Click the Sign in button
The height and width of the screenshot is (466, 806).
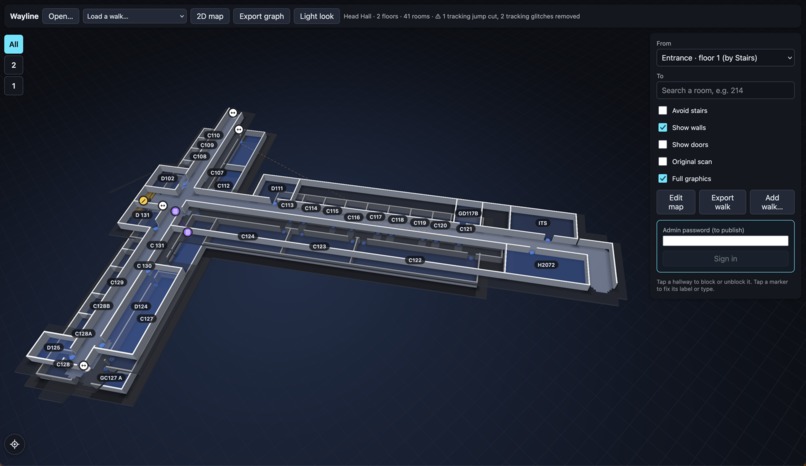tap(725, 259)
